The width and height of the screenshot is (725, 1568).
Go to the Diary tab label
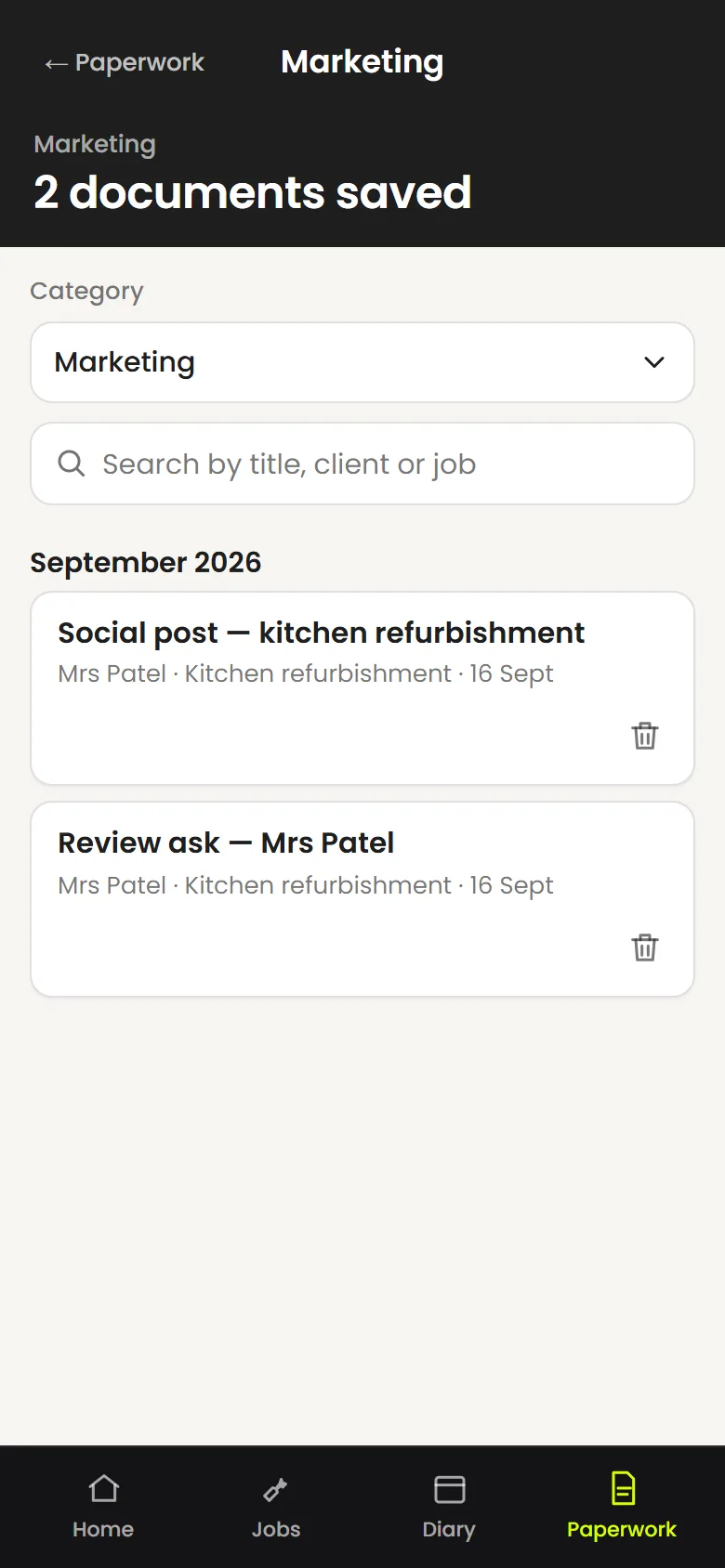tap(449, 1529)
